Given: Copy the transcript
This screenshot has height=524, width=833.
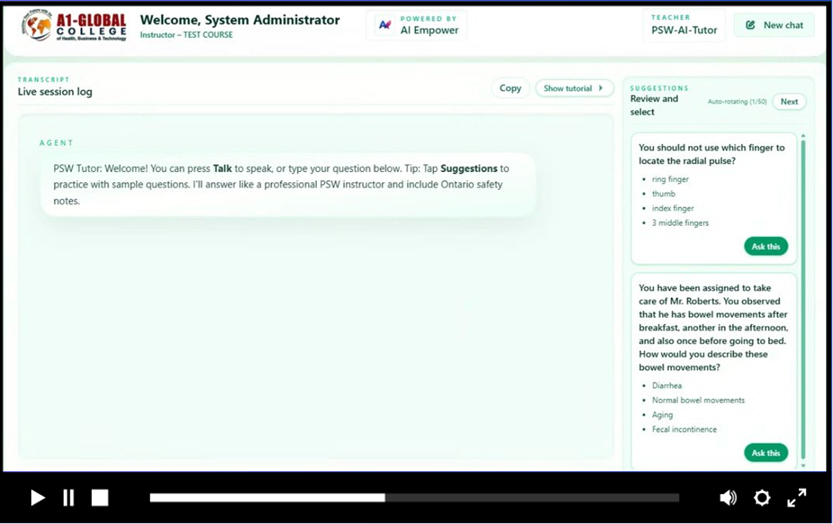Looking at the screenshot, I should [x=510, y=88].
